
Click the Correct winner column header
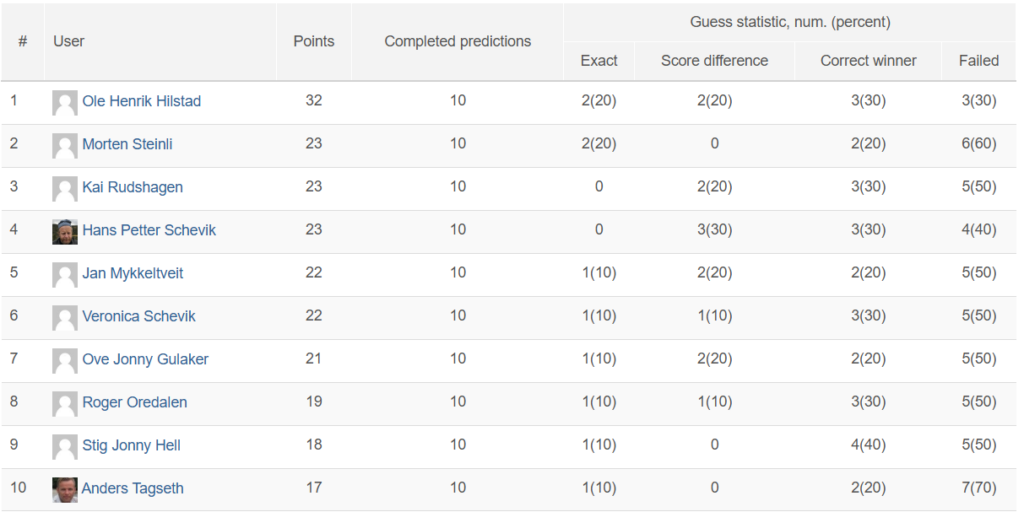(x=868, y=61)
